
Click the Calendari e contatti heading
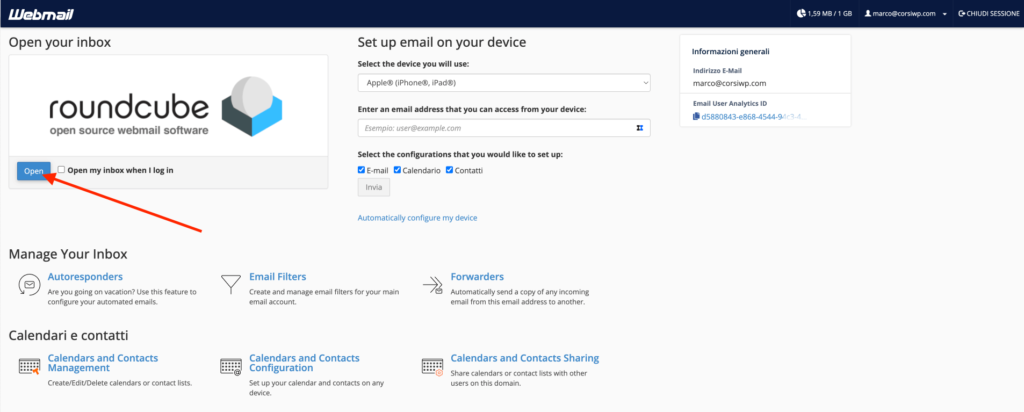(x=68, y=336)
